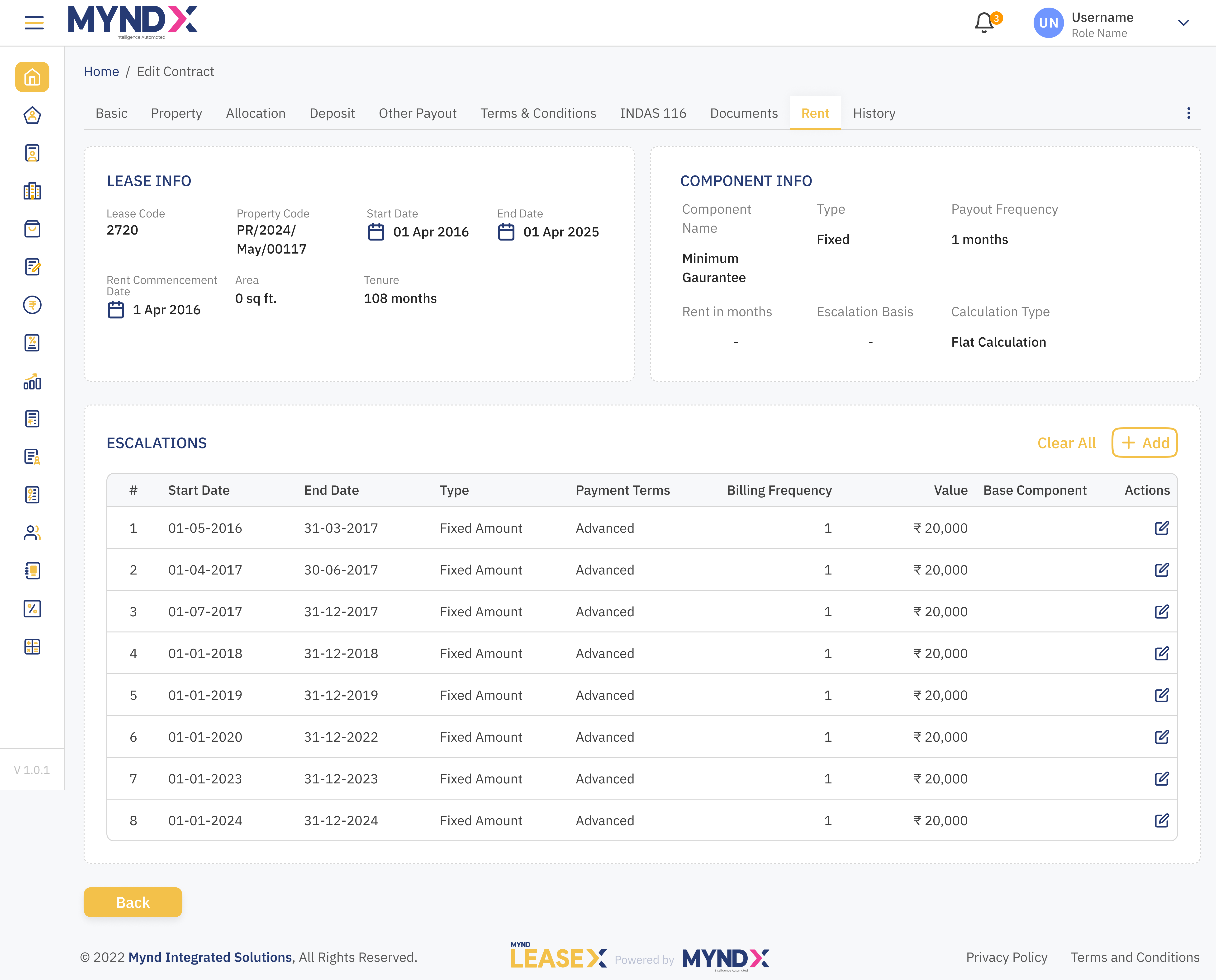Open the contract editing pencil icon in sidebar

pyautogui.click(x=32, y=268)
